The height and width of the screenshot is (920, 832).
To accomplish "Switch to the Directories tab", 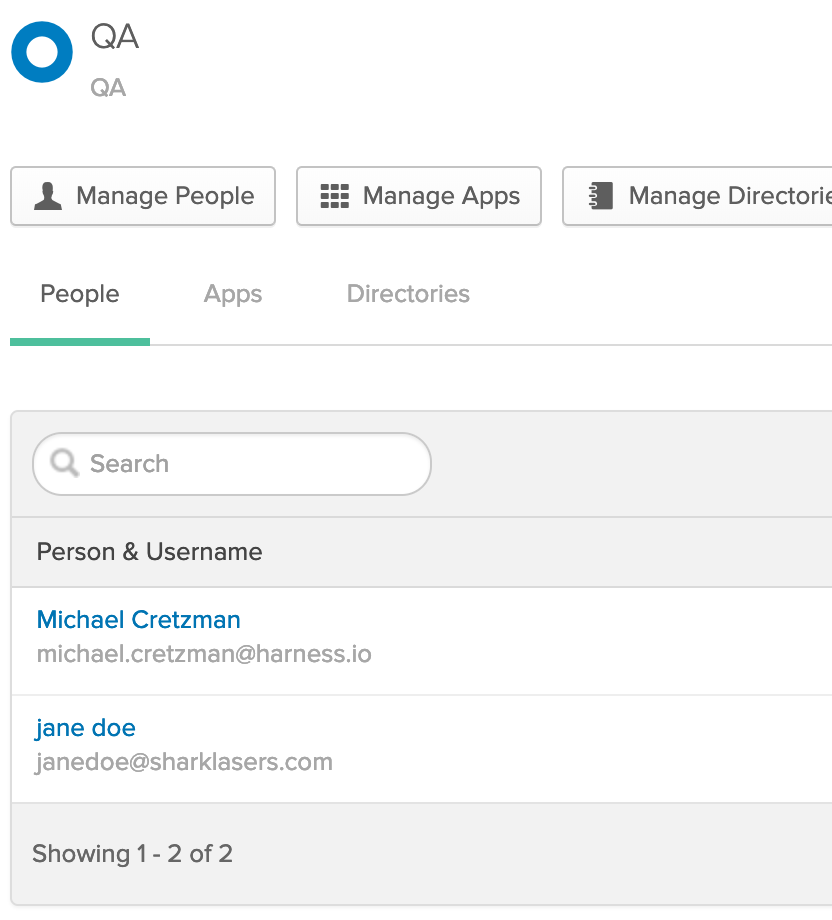I will click(408, 294).
